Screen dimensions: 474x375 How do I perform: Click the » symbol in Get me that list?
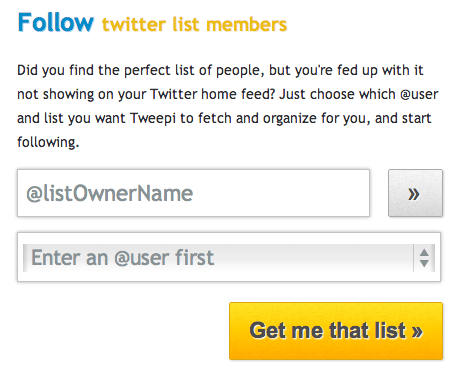coord(417,331)
